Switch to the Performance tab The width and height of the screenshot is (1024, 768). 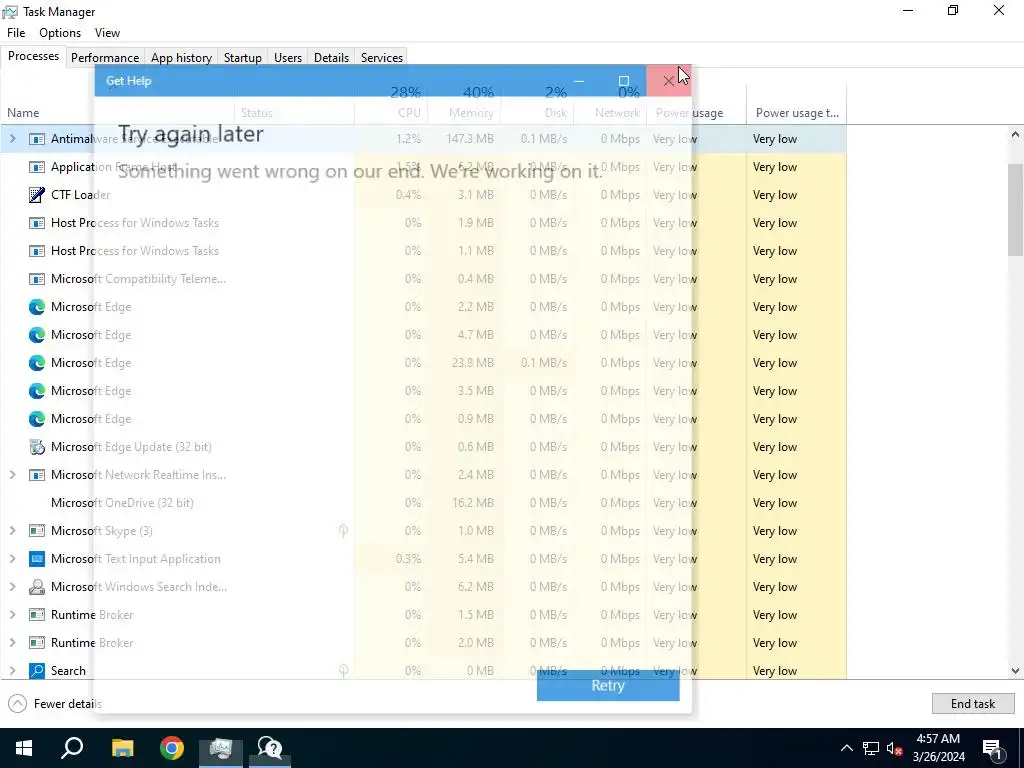105,57
